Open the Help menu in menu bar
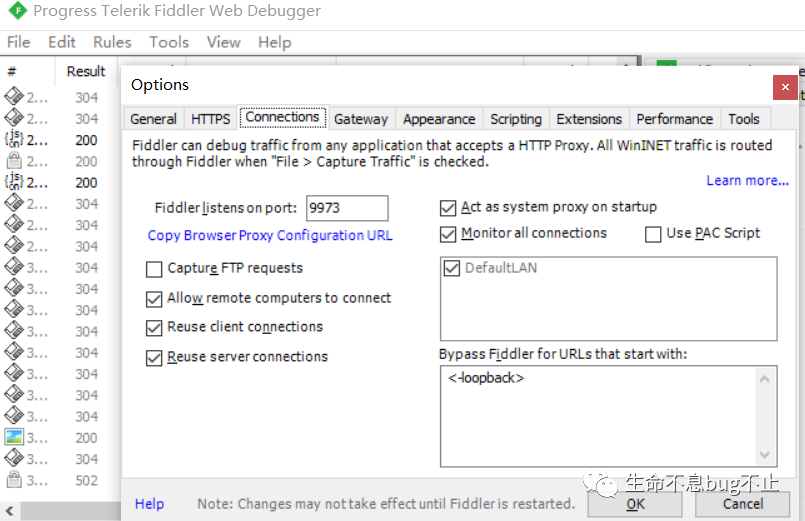805x521 pixels. pyautogui.click(x=274, y=42)
